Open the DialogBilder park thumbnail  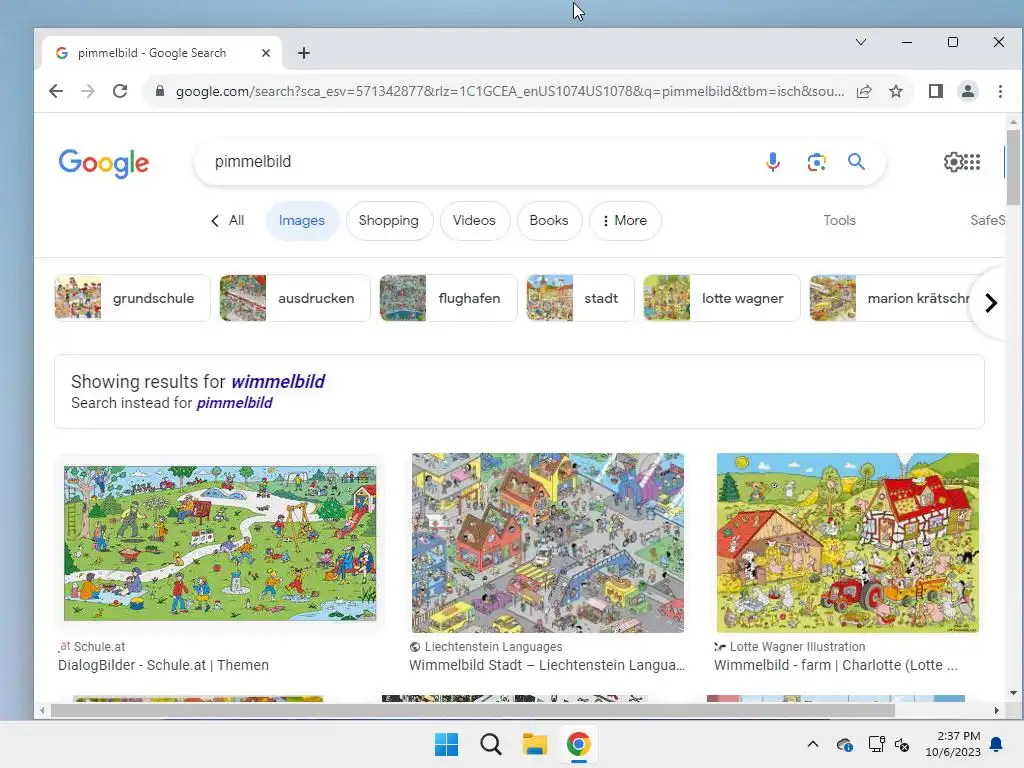[220, 543]
